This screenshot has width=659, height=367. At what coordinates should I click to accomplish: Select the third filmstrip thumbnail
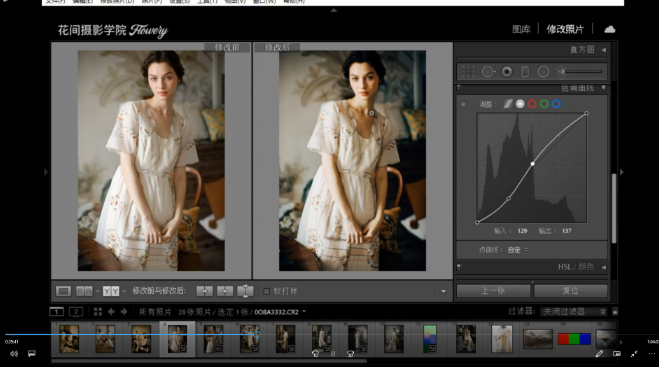pos(141,339)
